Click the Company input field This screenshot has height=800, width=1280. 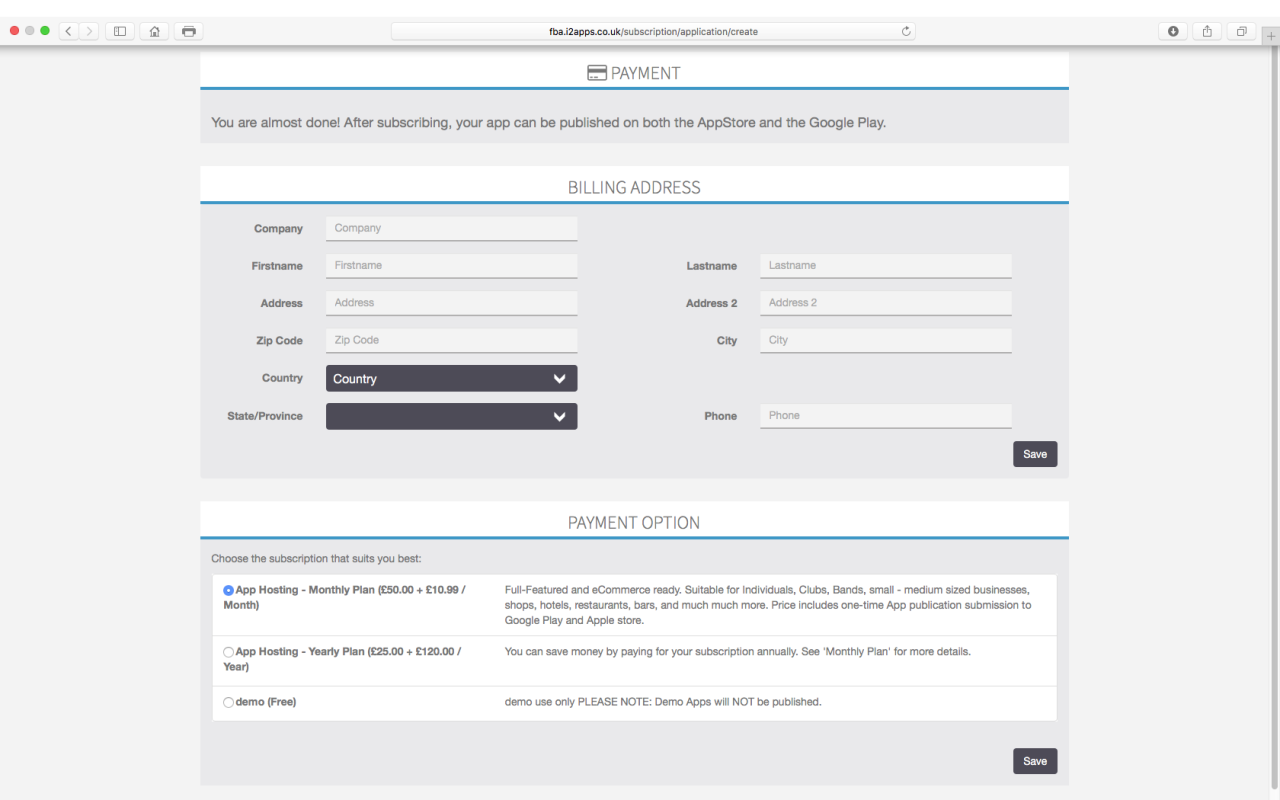[x=451, y=229]
